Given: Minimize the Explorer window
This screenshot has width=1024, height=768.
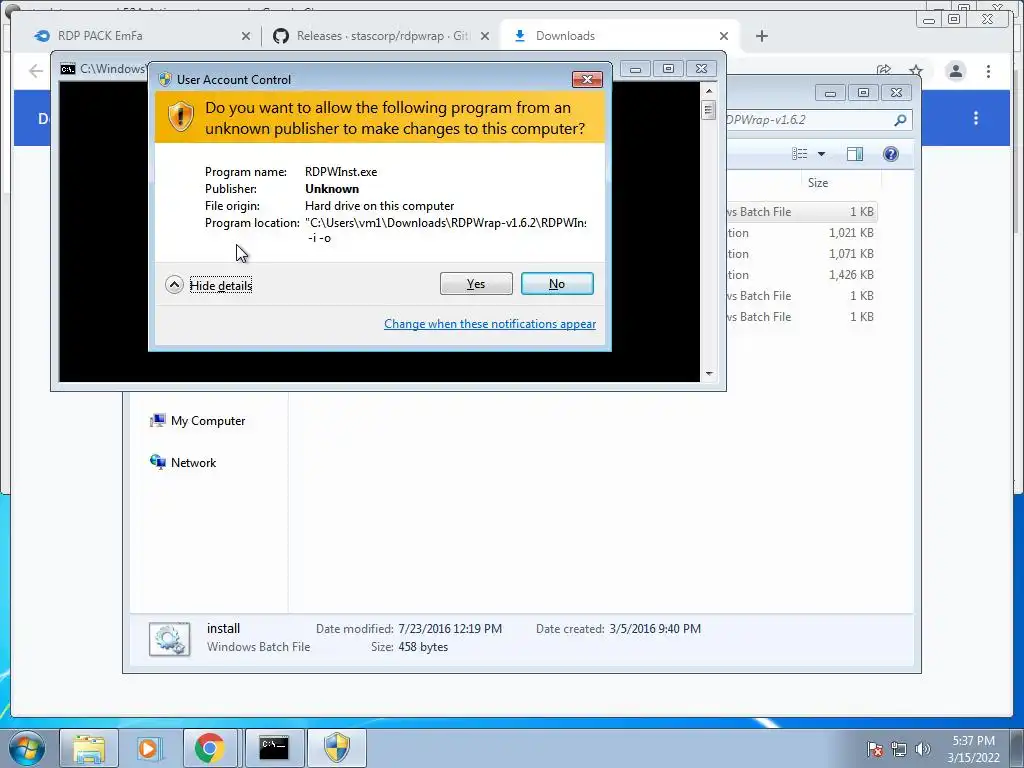Looking at the screenshot, I should (830, 93).
